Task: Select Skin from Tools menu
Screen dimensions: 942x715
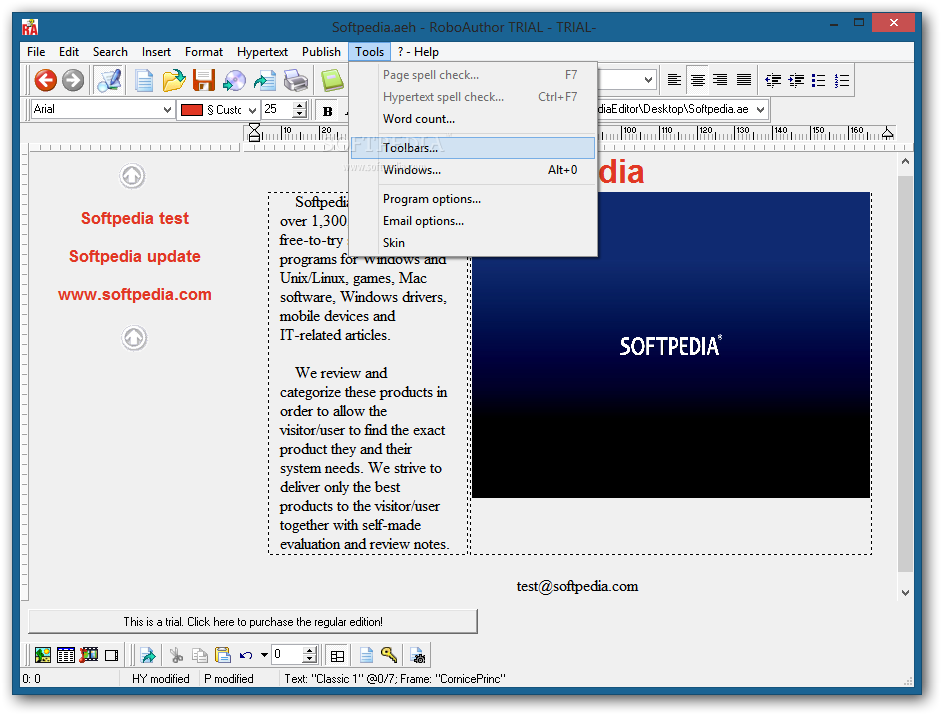Action: point(473,243)
